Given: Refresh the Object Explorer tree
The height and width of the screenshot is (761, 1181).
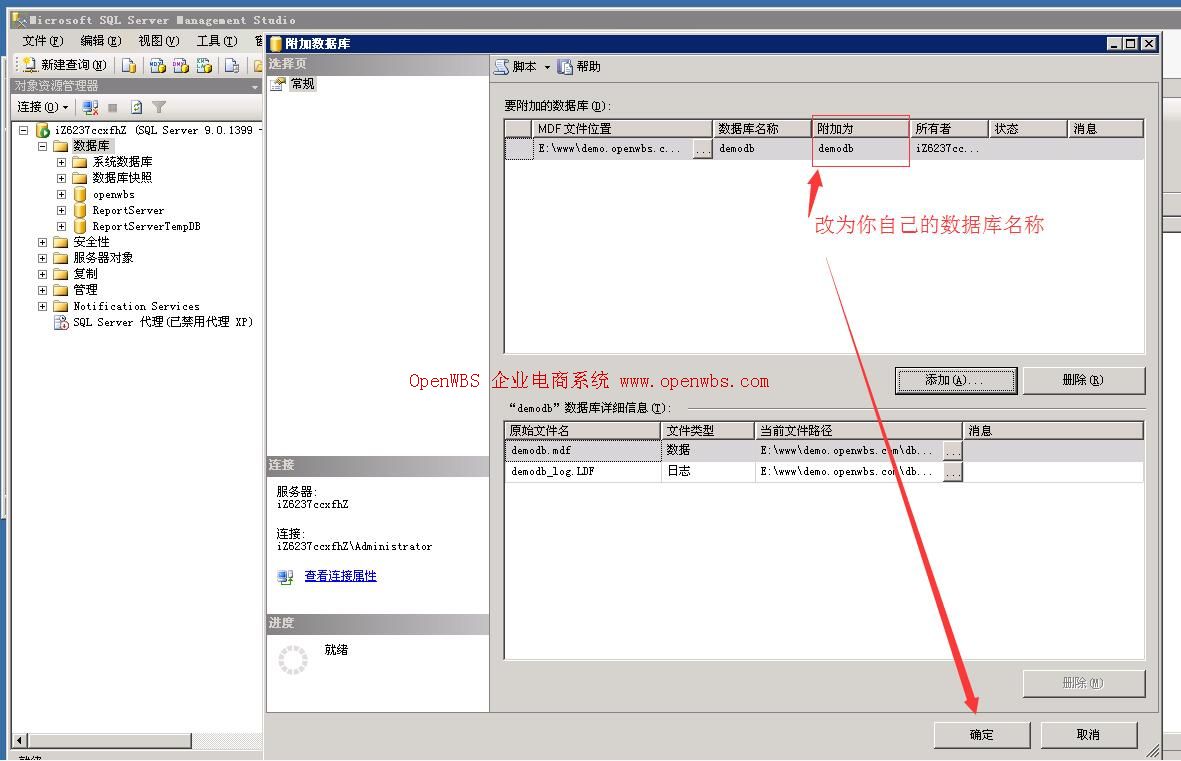Looking at the screenshot, I should pos(136,107).
